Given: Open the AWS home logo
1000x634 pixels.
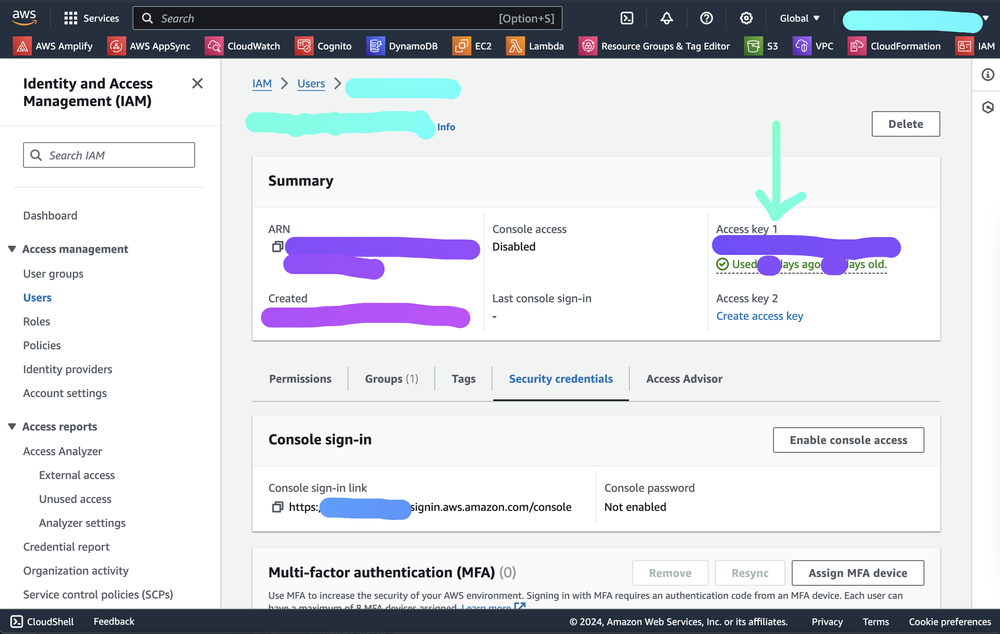Looking at the screenshot, I should point(24,18).
